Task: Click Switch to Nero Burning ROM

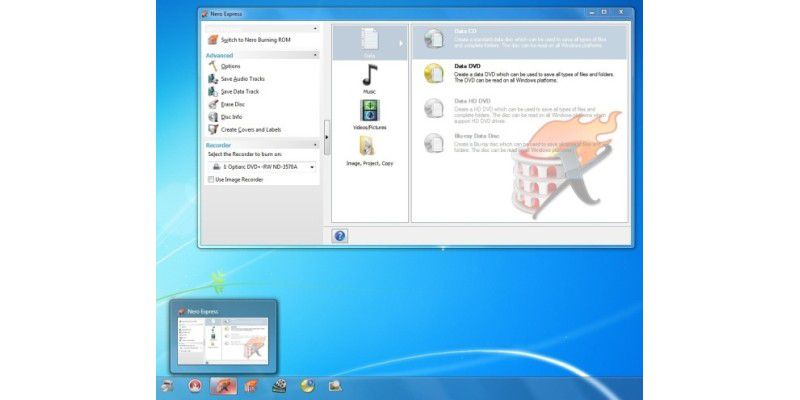Action: coord(256,40)
